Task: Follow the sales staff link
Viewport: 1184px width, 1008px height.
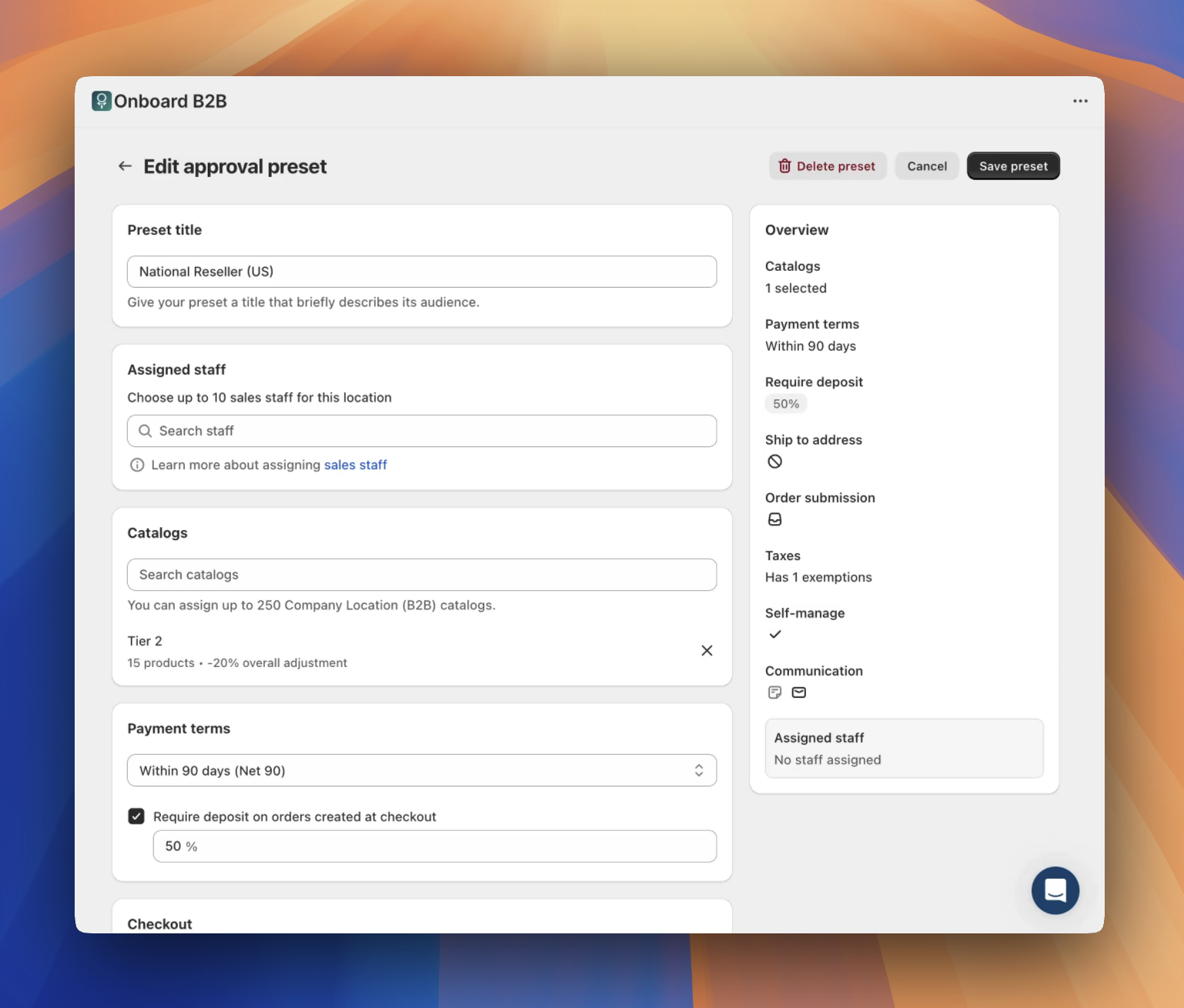Action: point(355,465)
